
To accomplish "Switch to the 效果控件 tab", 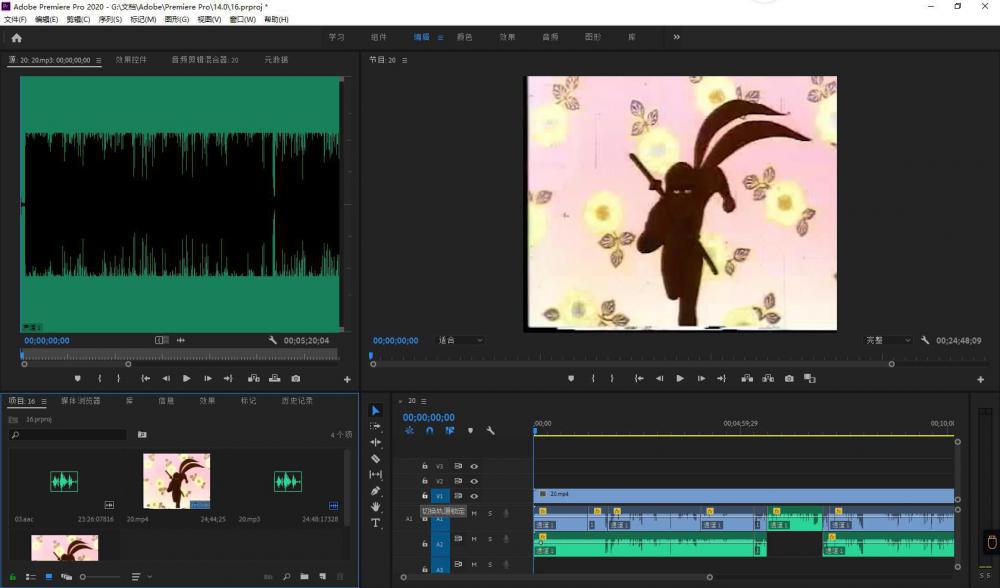I will coord(131,60).
